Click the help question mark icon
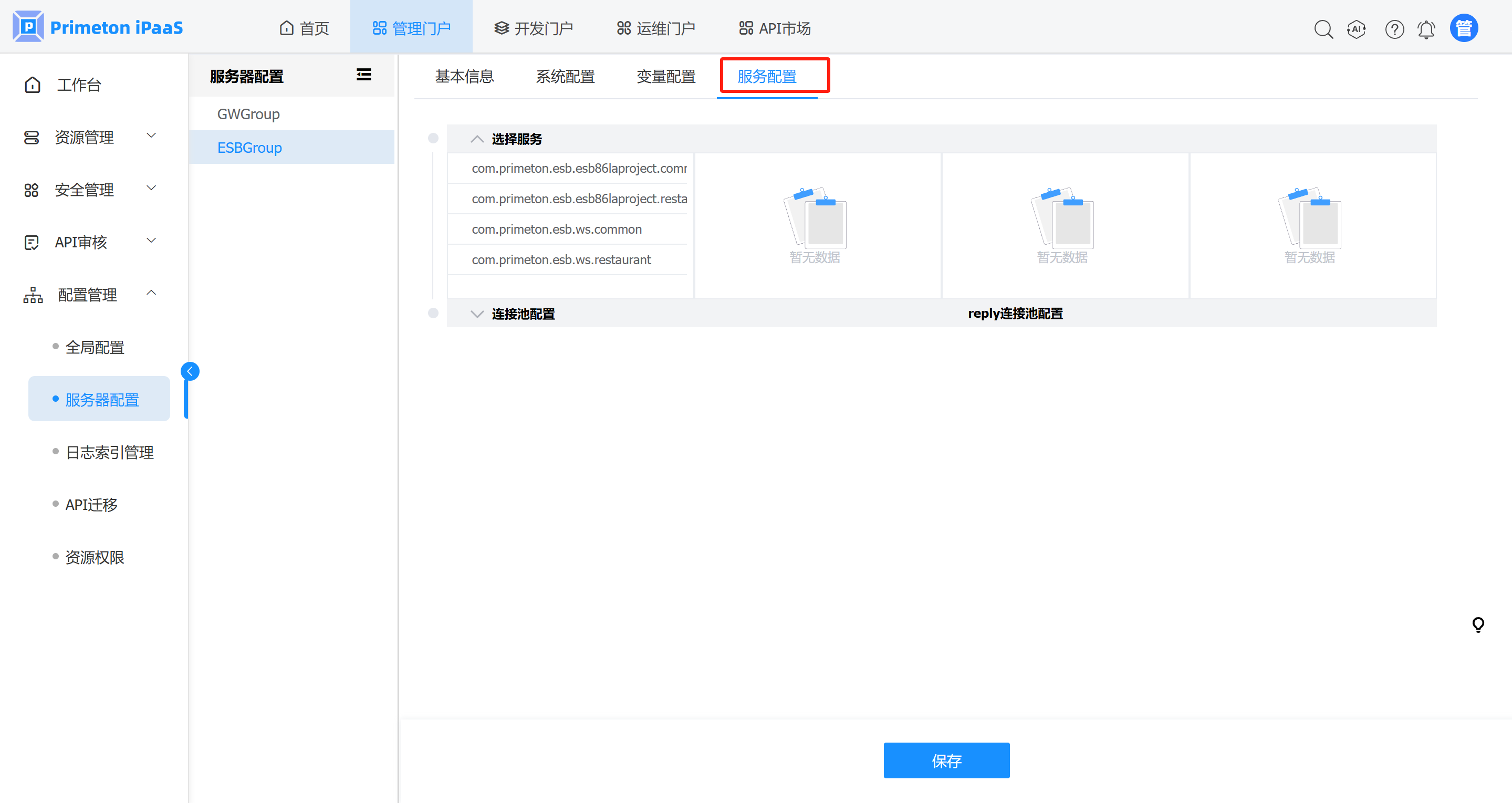 (1394, 29)
